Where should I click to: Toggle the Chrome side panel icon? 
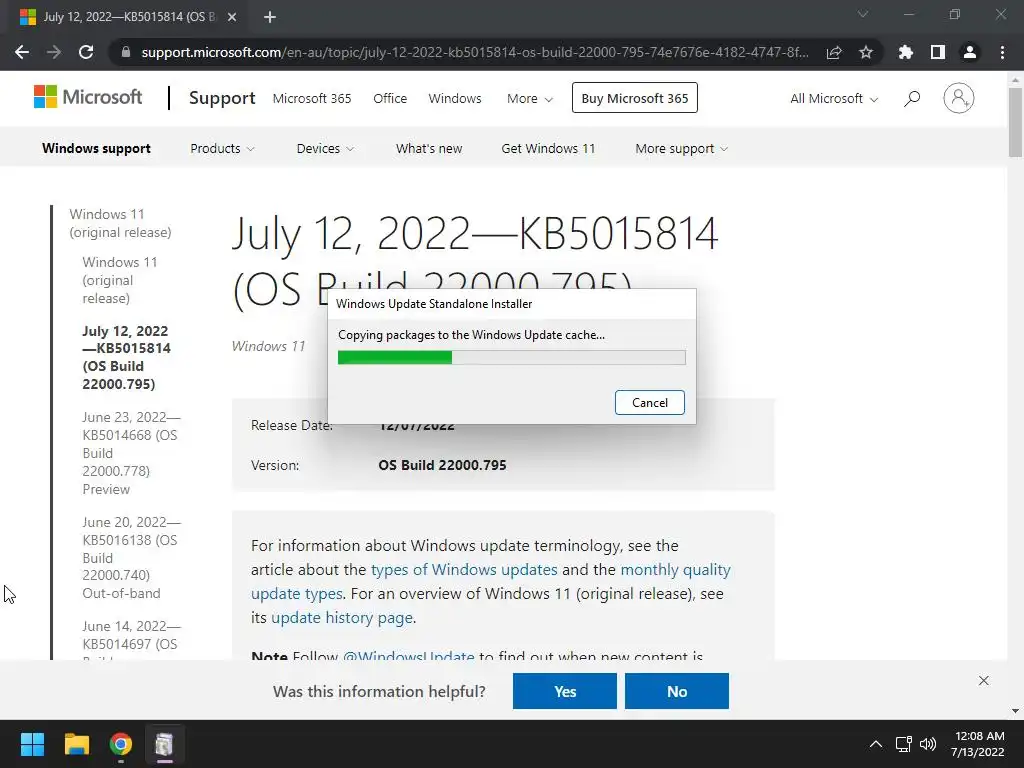pyautogui.click(x=938, y=52)
